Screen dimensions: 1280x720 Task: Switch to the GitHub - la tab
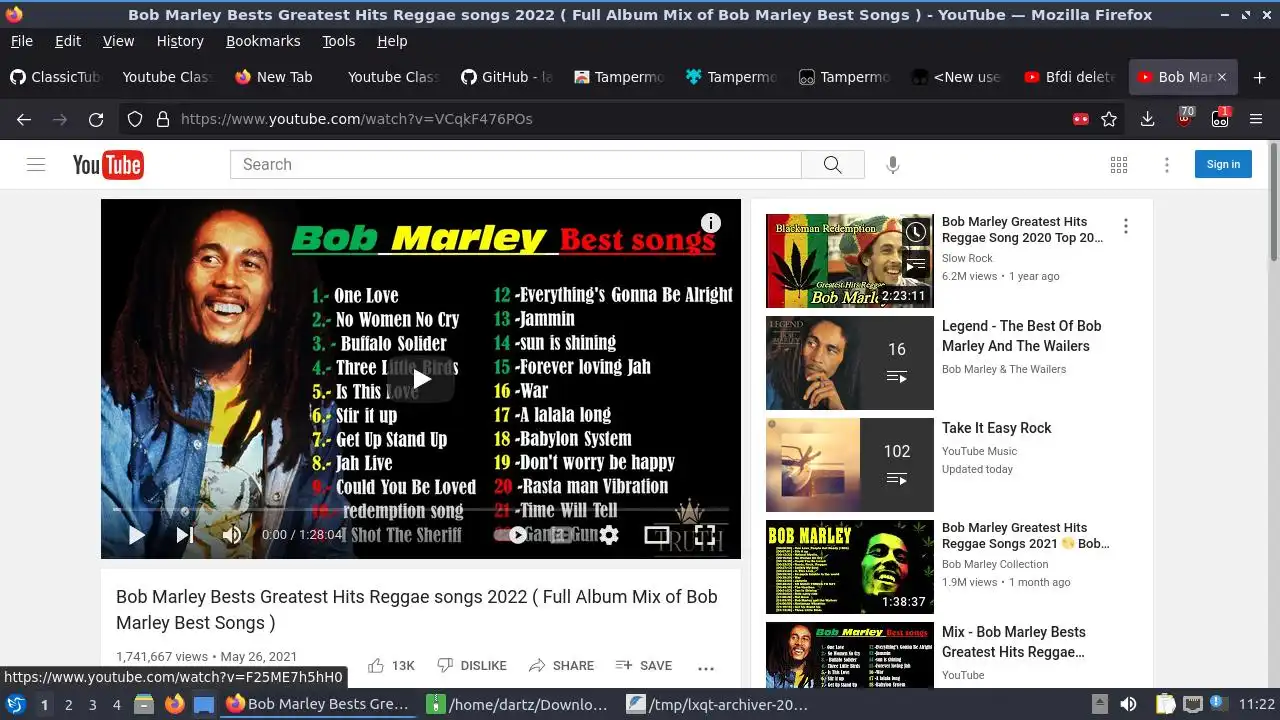507,77
